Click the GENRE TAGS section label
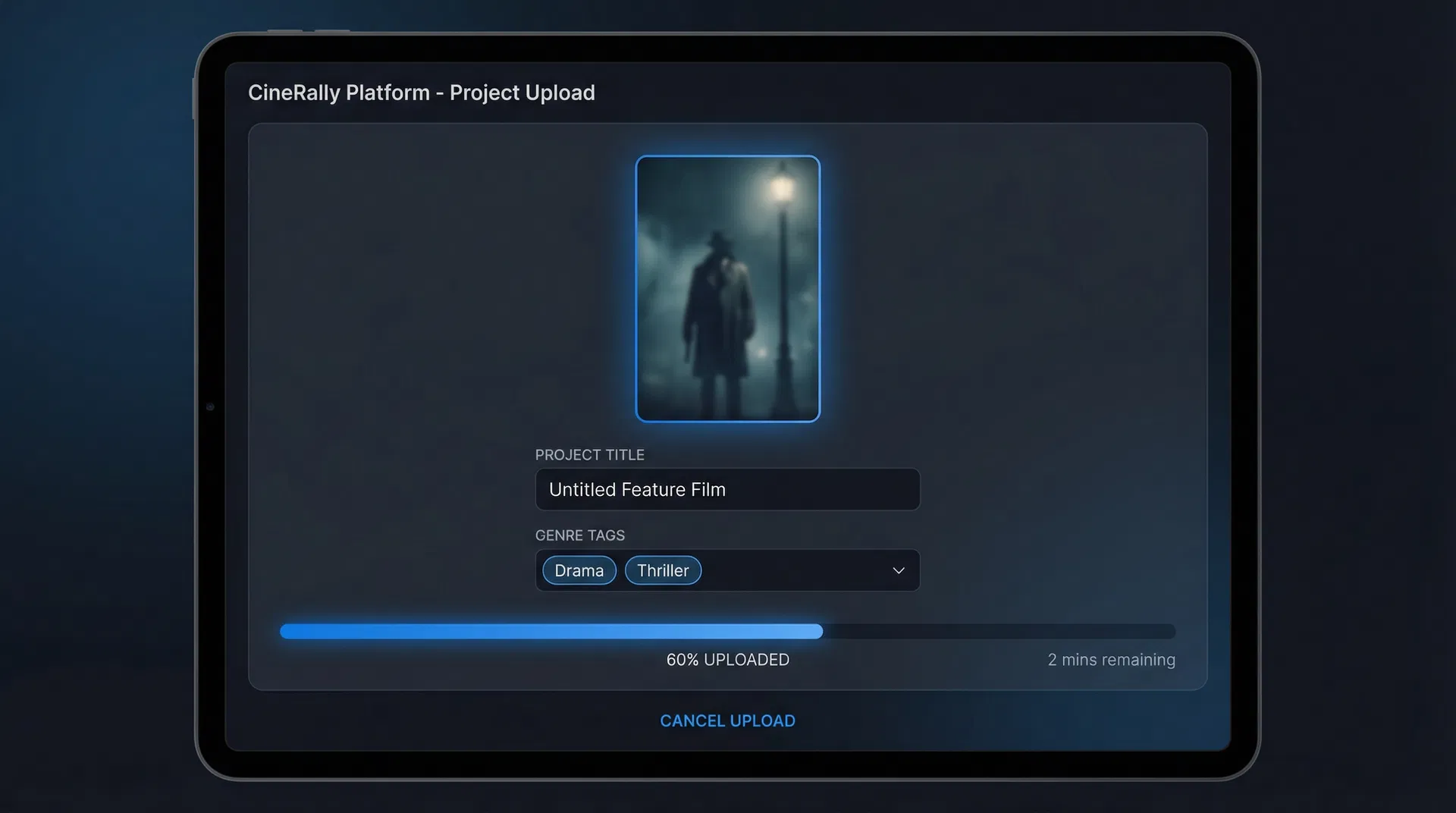This screenshot has width=1456, height=813. coord(580,535)
